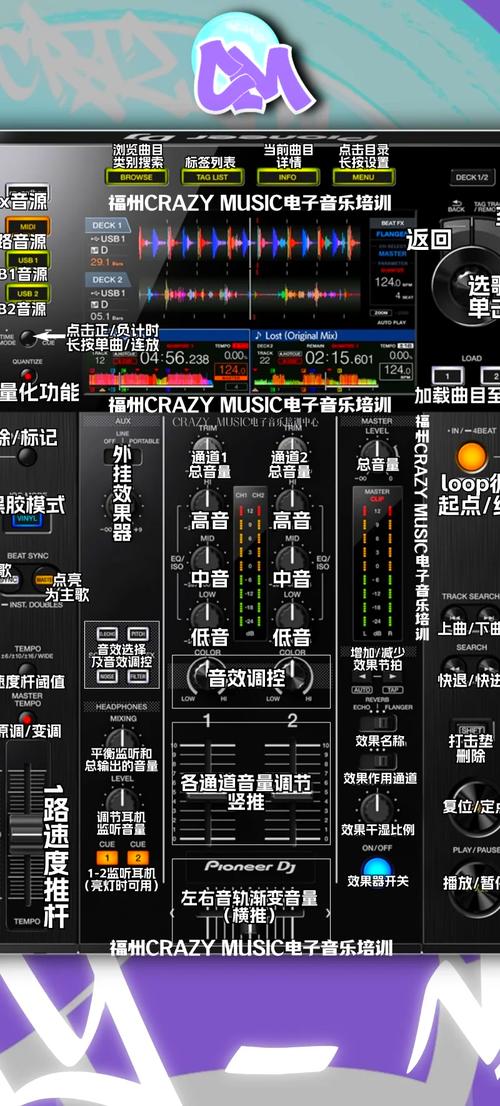Adjust the headphones LEVEL knob
This screenshot has height=1106, width=500.
coord(121,803)
